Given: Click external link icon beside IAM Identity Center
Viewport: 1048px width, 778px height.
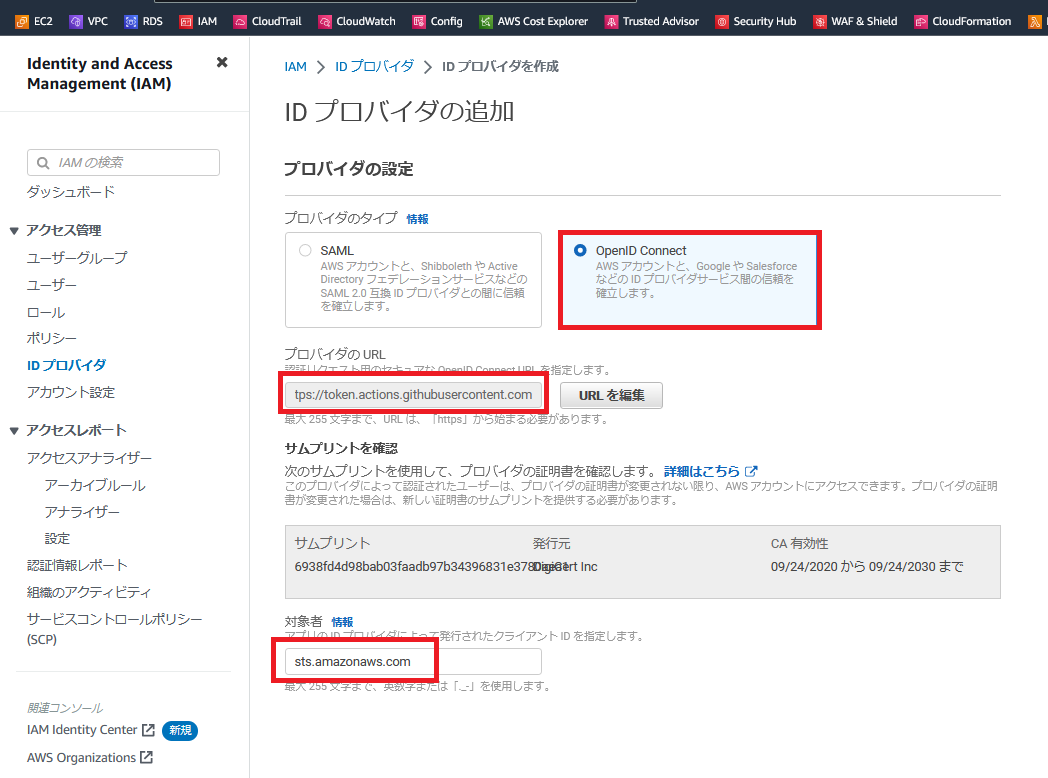Looking at the screenshot, I should [x=148, y=730].
